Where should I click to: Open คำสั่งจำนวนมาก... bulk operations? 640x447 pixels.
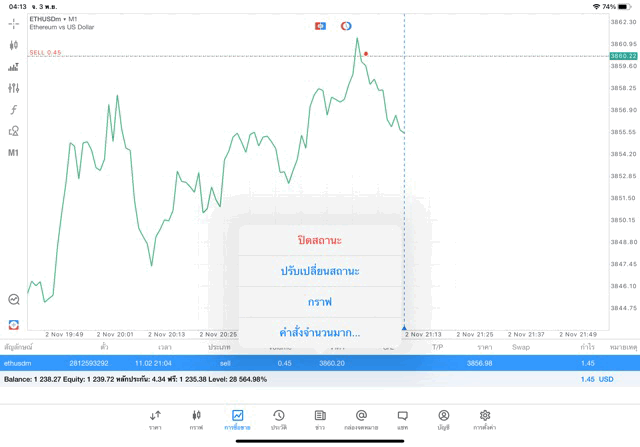(x=320, y=332)
